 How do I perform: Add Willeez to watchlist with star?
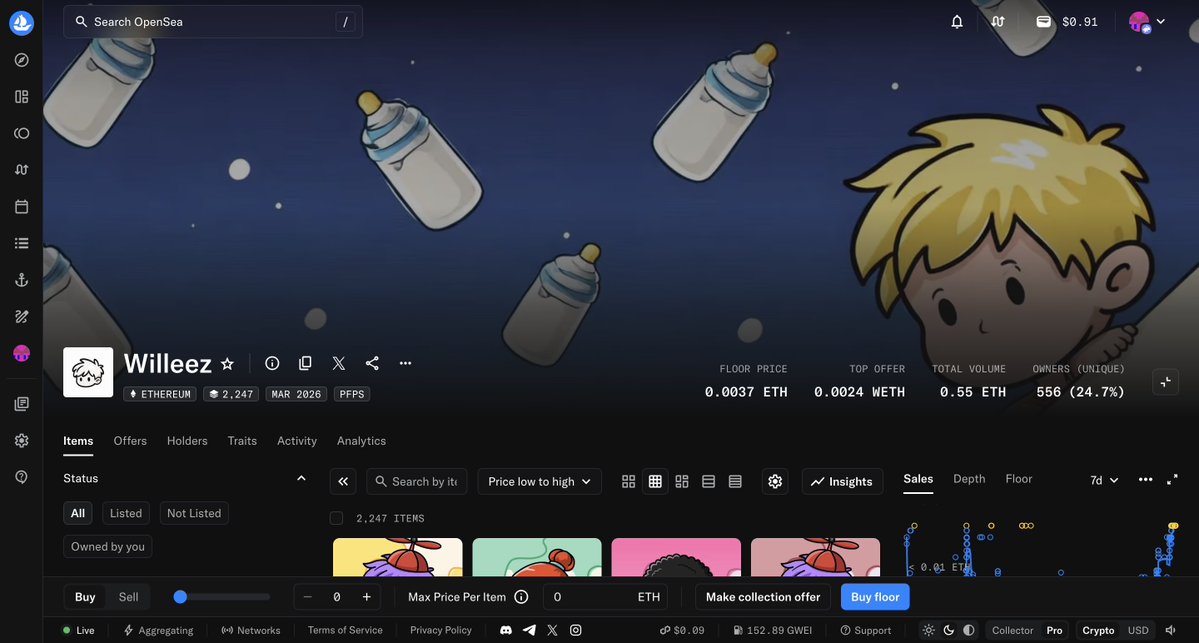coord(227,364)
